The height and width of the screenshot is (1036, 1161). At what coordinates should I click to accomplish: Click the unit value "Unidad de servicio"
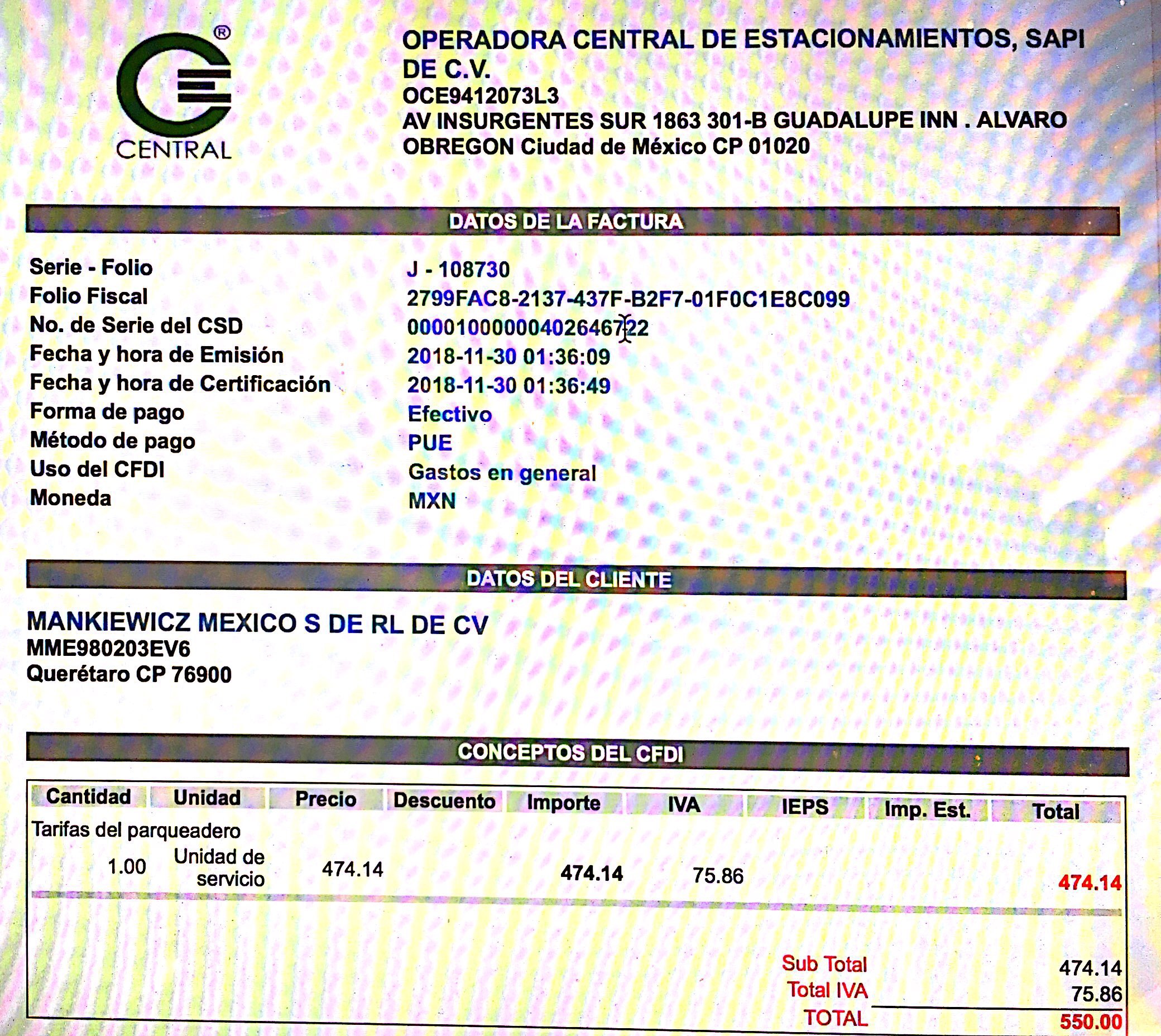click(219, 867)
